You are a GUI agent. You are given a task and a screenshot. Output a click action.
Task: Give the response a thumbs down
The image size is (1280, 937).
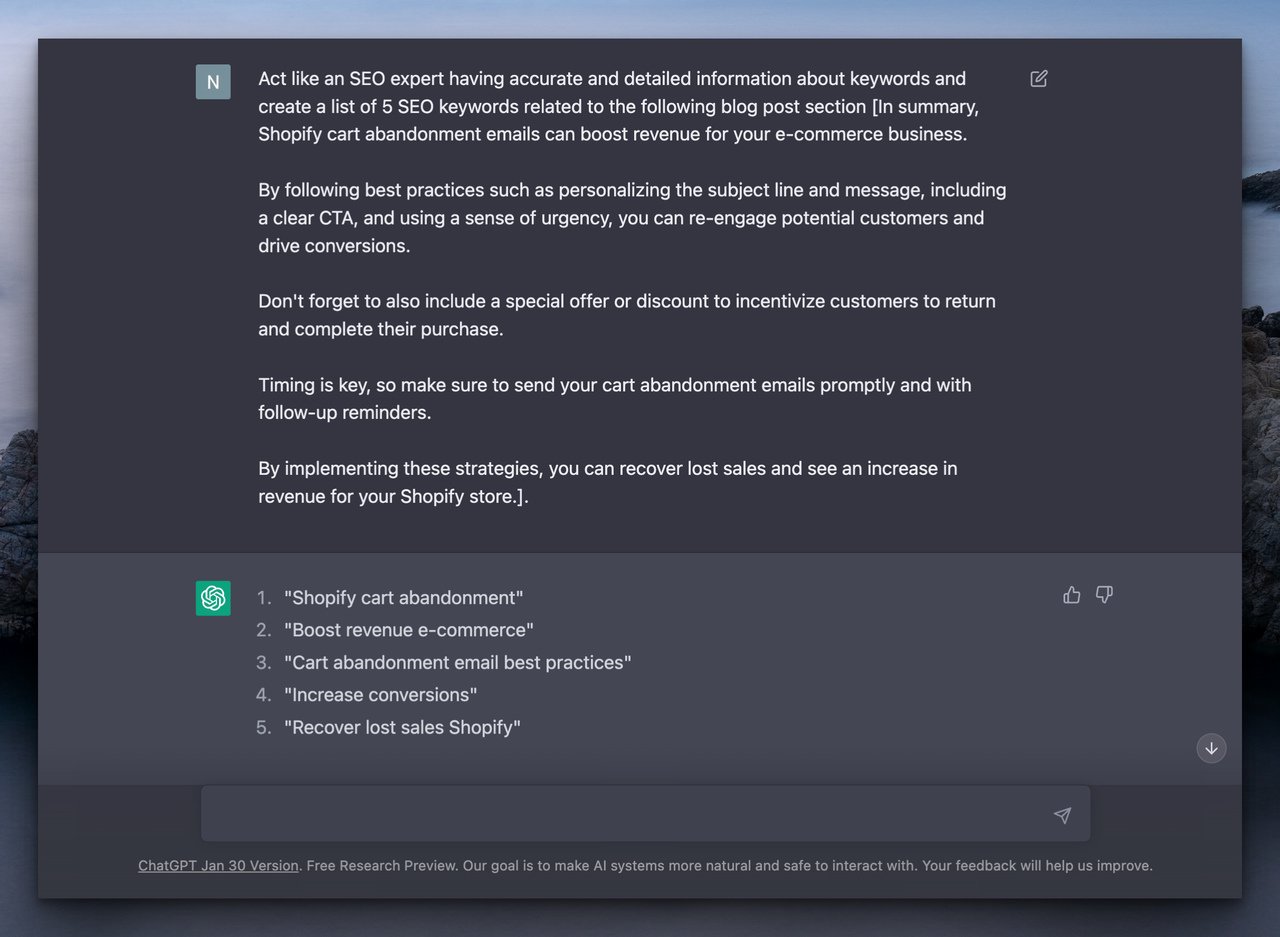1104,595
